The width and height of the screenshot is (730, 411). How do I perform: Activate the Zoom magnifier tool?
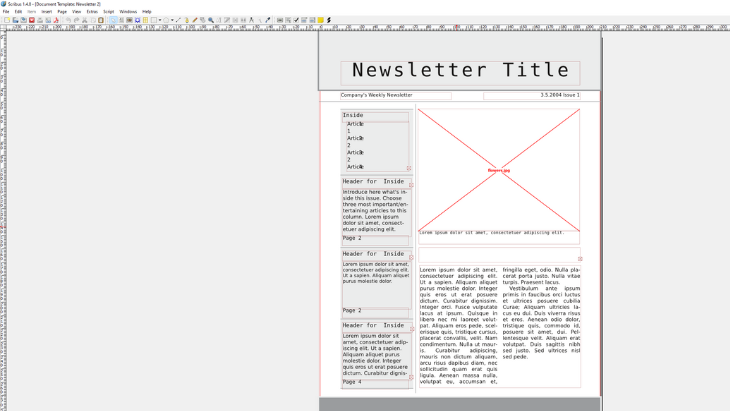(211, 20)
